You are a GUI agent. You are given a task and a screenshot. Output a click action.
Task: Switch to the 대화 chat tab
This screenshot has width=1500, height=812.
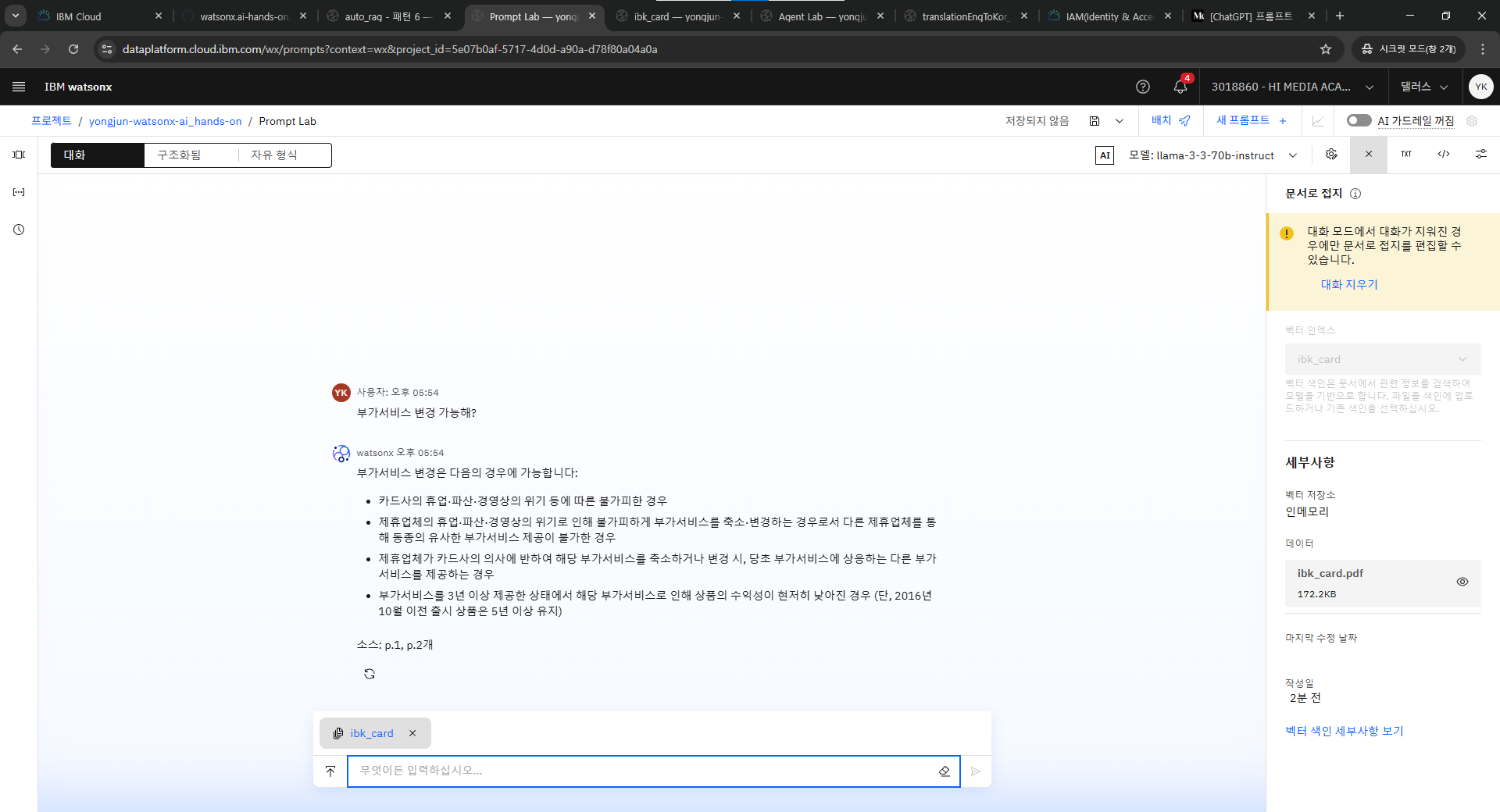tap(98, 155)
